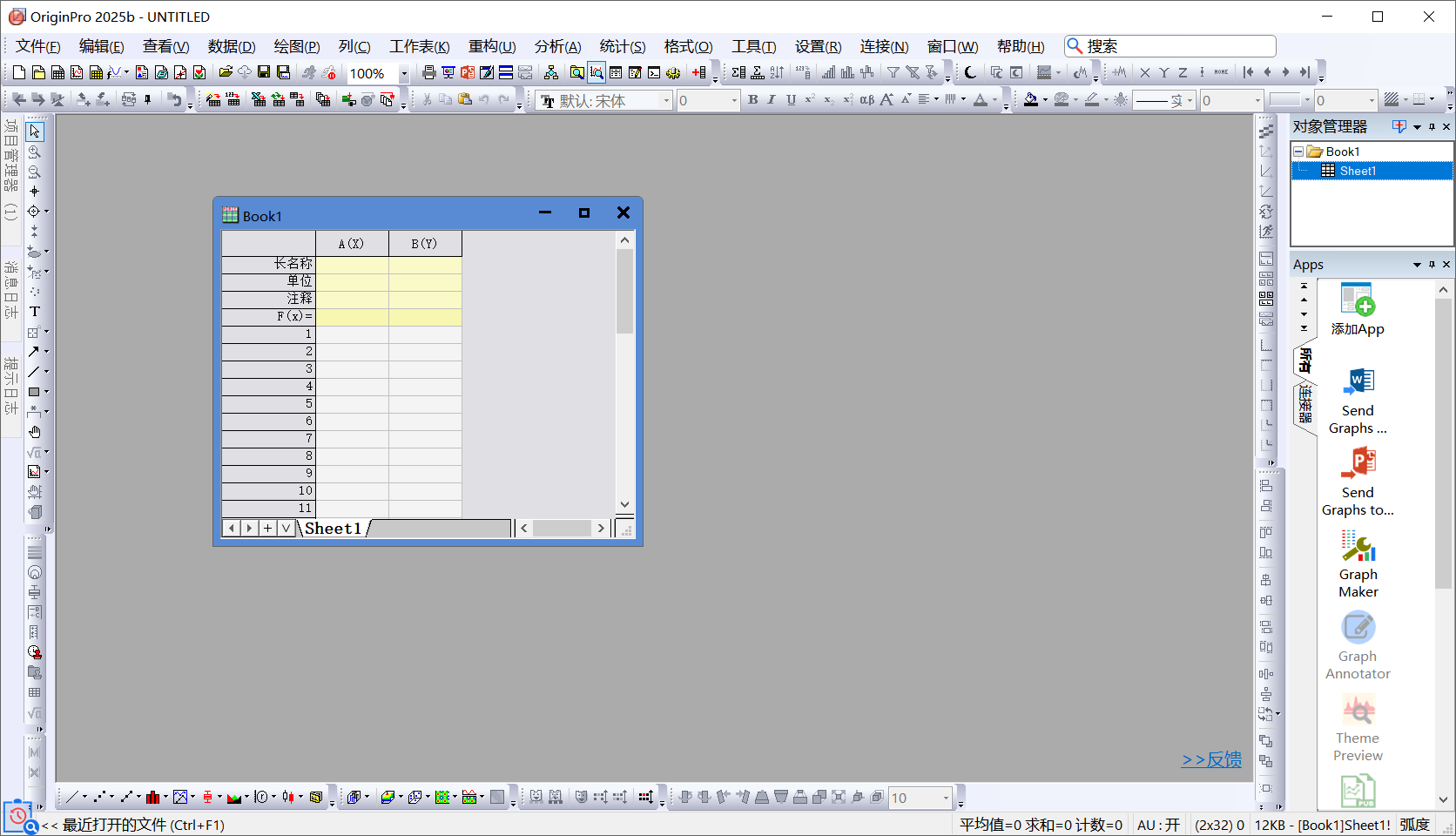Image resolution: width=1456 pixels, height=836 pixels.
Task: Open the sheet list with the V button
Action: (x=286, y=529)
